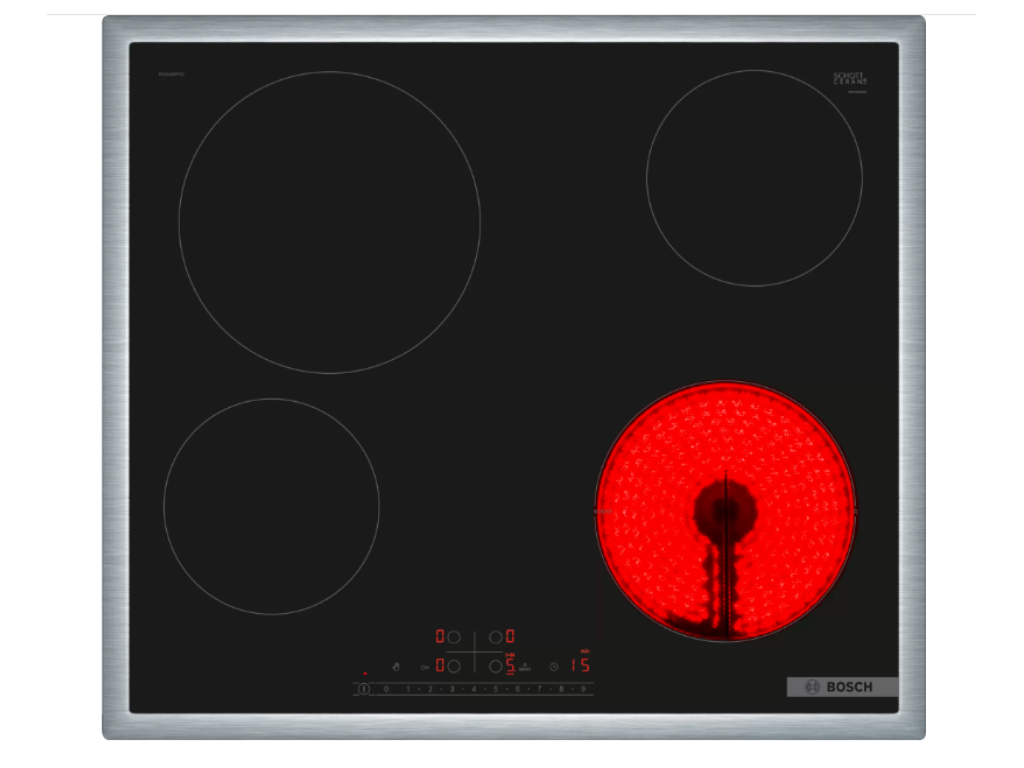Click the large rear-left cooking zone
Screen dimensions: 1024x768
pos(329,222)
